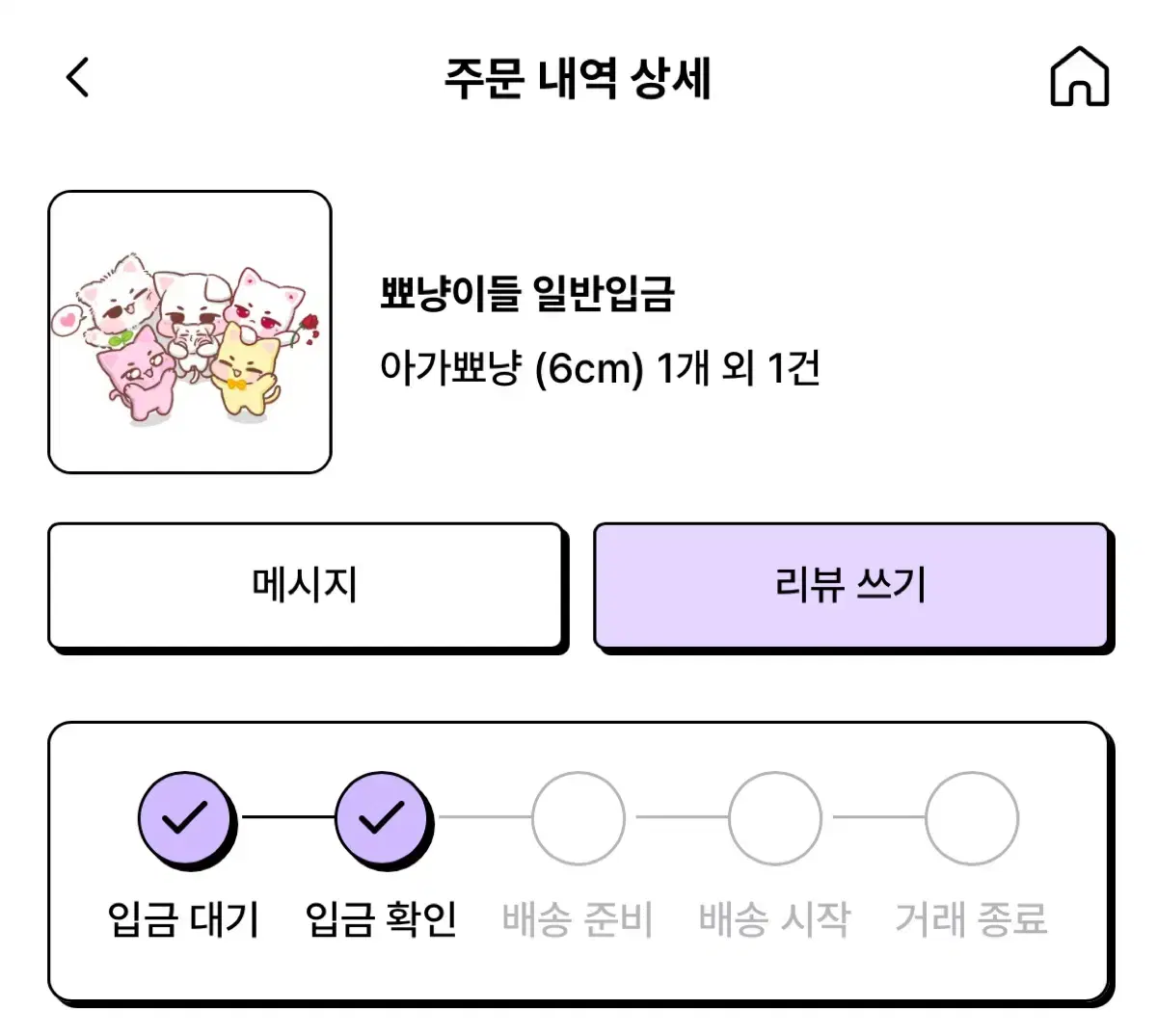Screen dimensions: 1157x1036
Task: Tap the 입금 확인 label
Action: tap(381, 919)
